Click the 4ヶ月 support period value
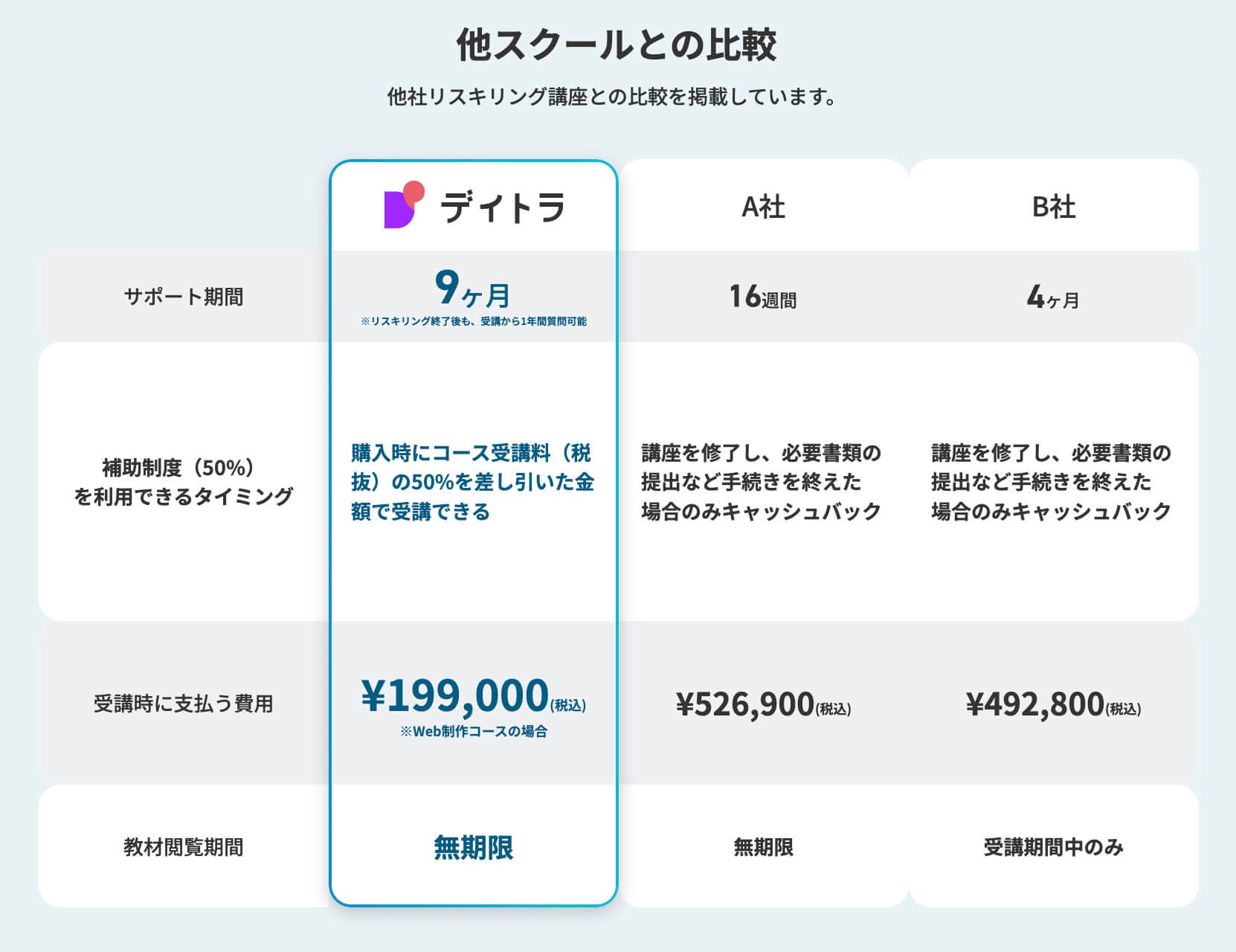The width and height of the screenshot is (1236, 952). (x=1053, y=297)
